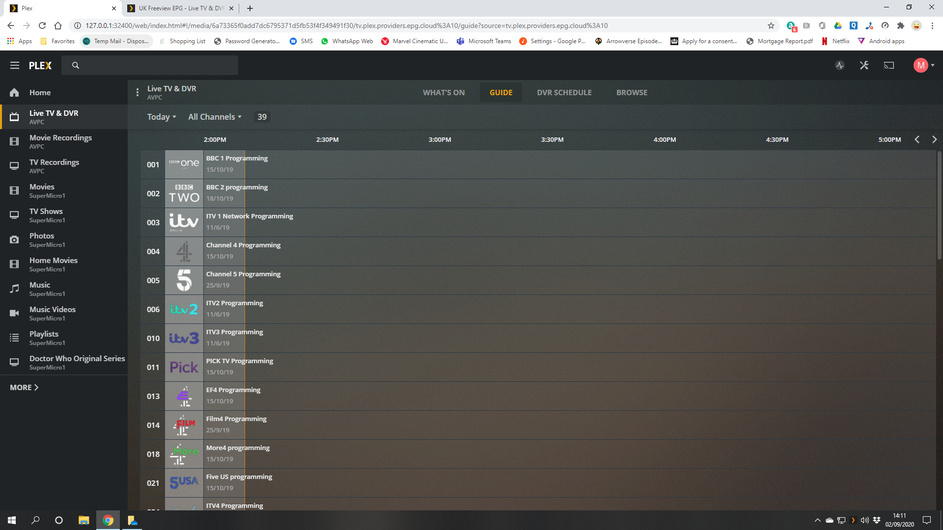Click ITV3 channel logo
Viewport: 943px width, 530px height.
184,337
